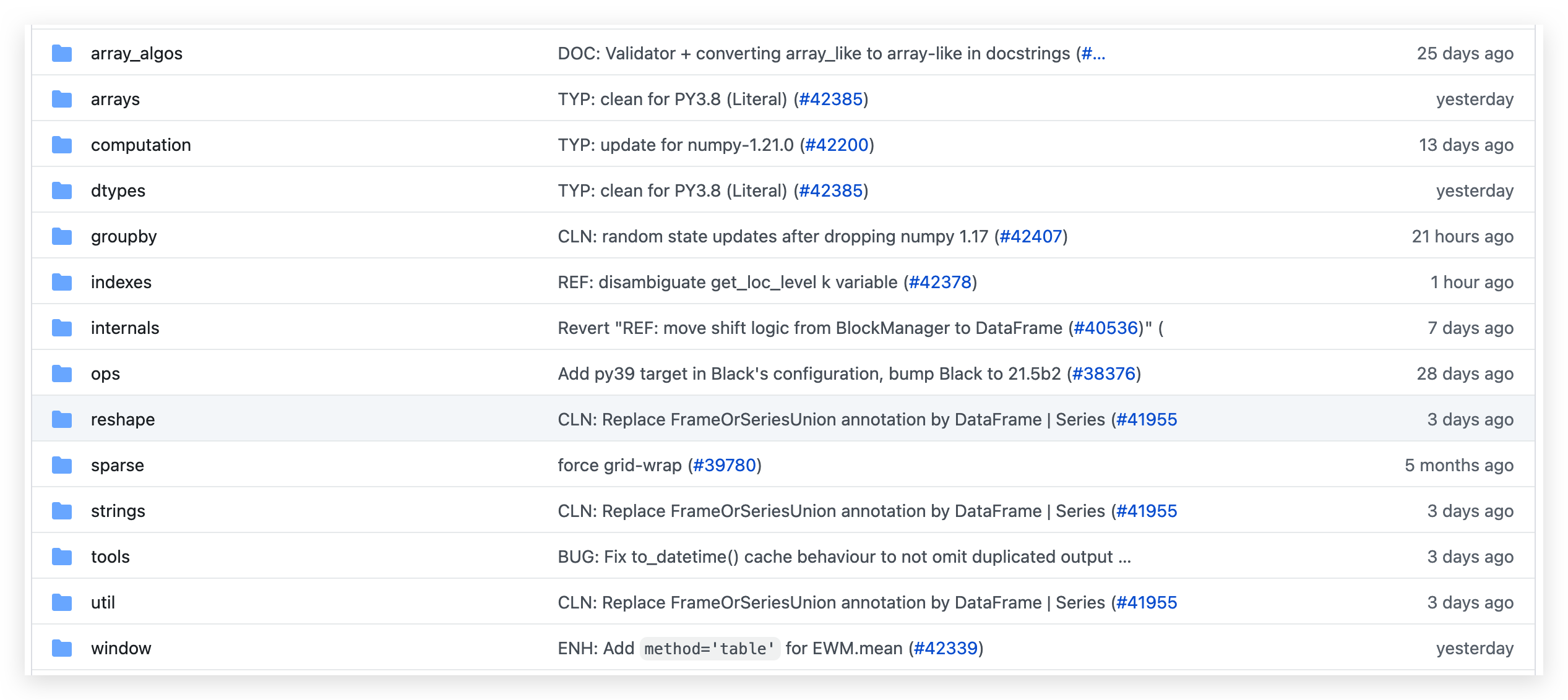Open pull request #39780 link

[x=725, y=466]
